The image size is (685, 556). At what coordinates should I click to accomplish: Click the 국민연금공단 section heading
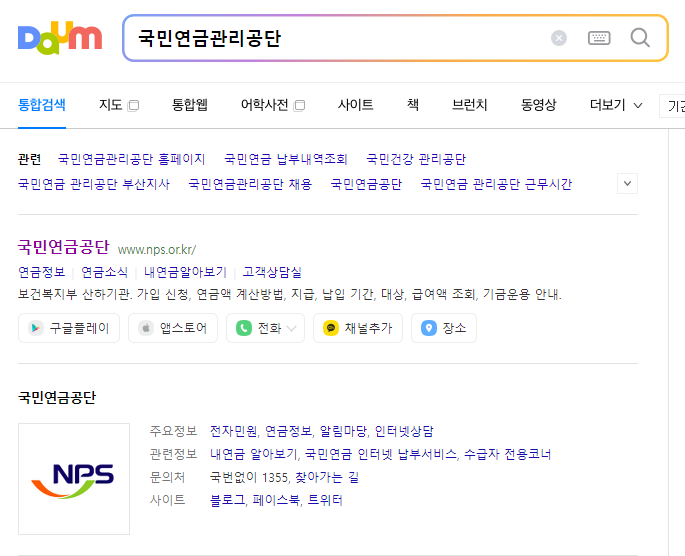coord(57,397)
